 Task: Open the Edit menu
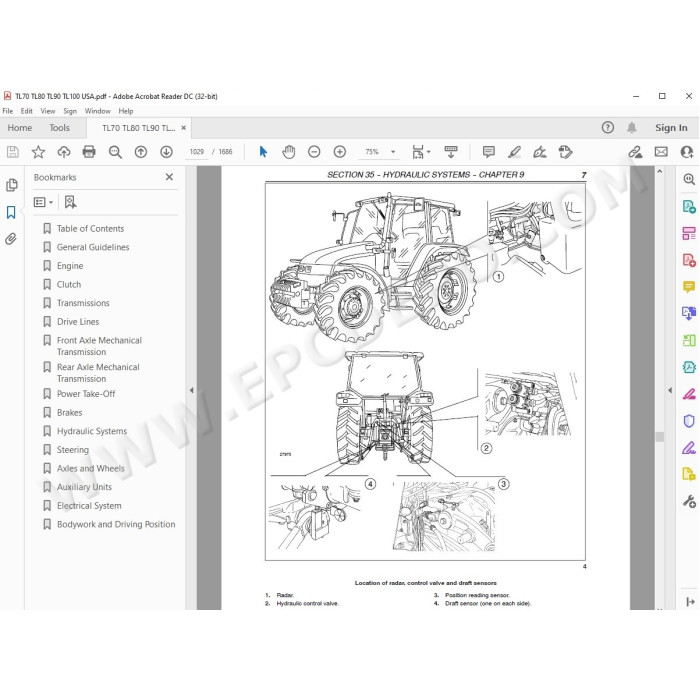pyautogui.click(x=26, y=111)
